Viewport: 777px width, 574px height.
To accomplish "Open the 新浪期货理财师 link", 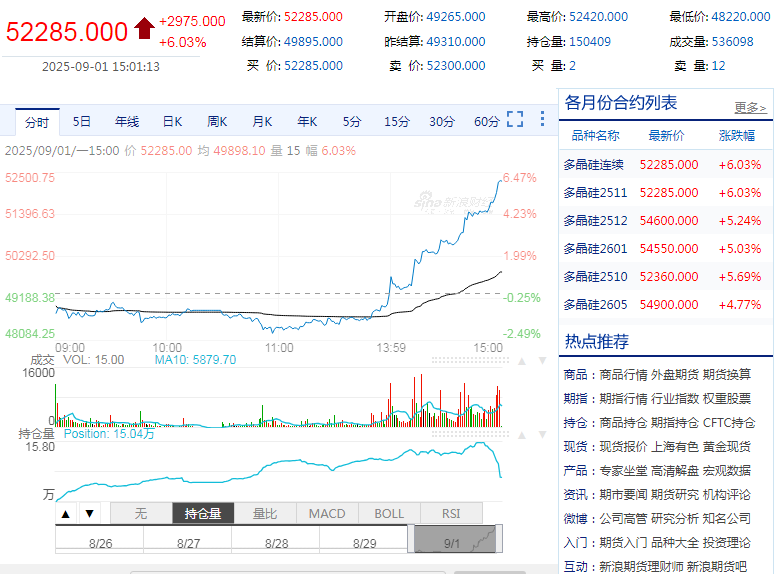I will click(x=641, y=567).
